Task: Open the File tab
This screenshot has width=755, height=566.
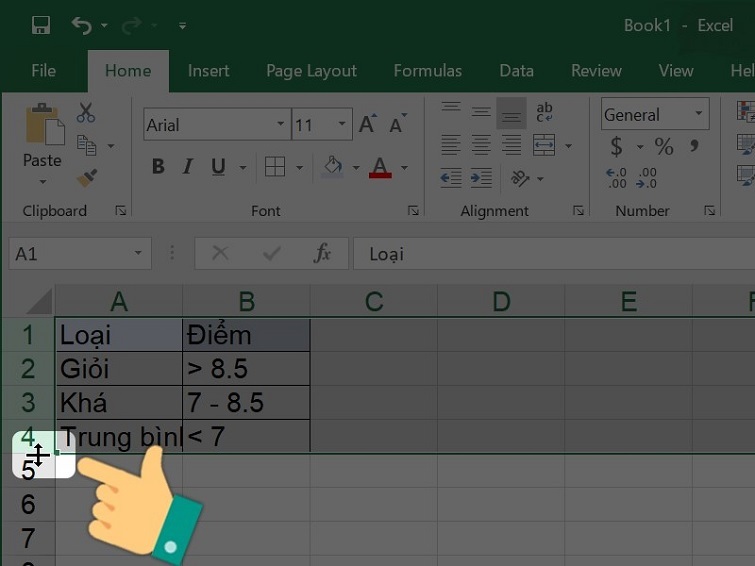Action: [x=43, y=71]
